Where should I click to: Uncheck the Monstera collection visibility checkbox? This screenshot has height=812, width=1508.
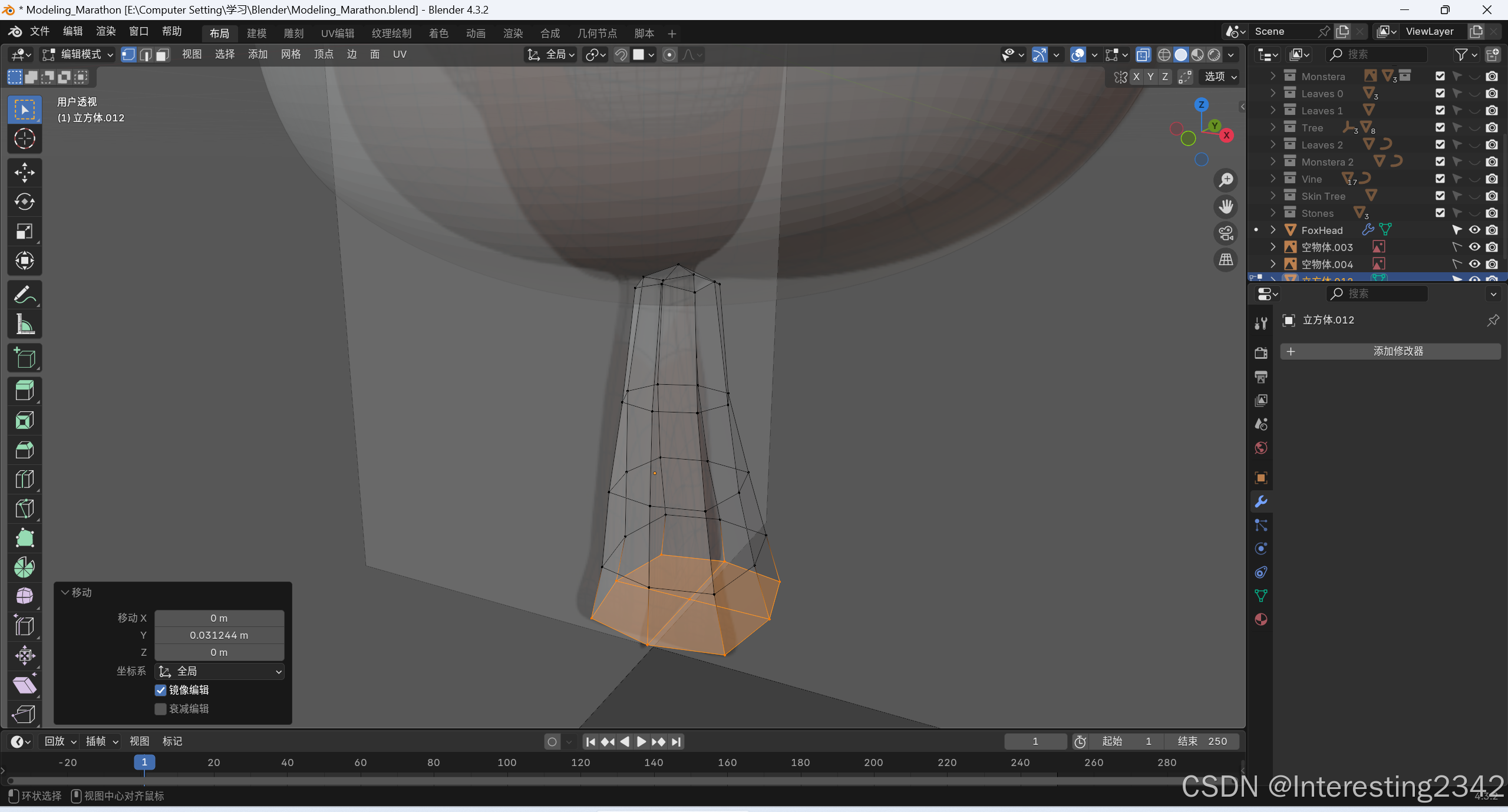pyautogui.click(x=1440, y=76)
